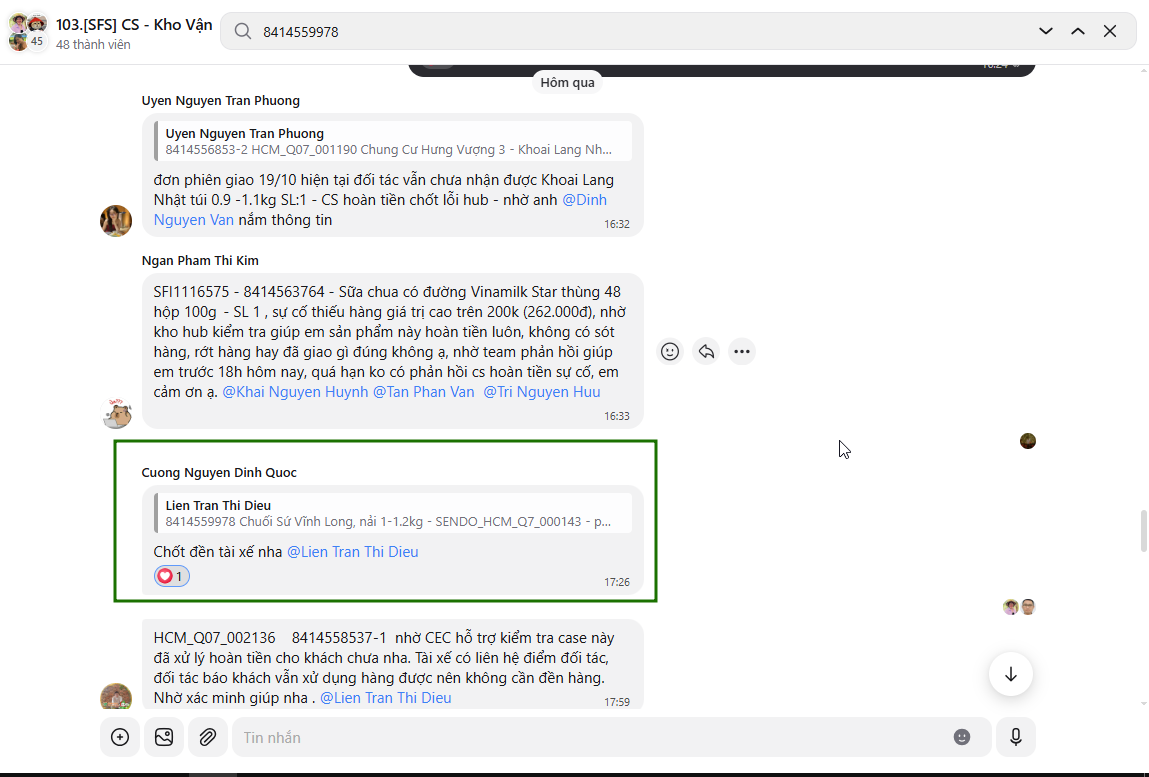The height and width of the screenshot is (777, 1149).
Task: Click the 17:26 timestamp
Action: tap(617, 582)
